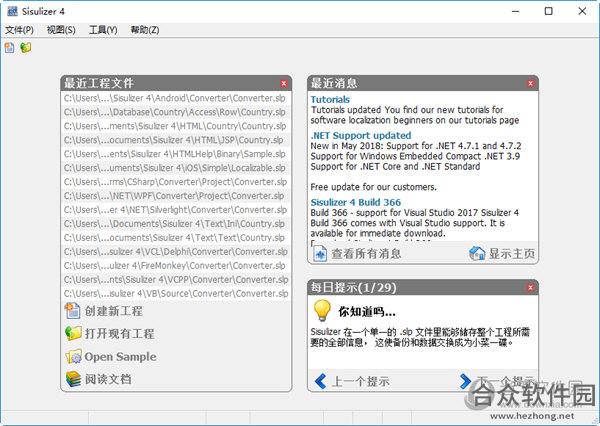Open recent file Android\Converter\Converter.slp

click(x=176, y=98)
